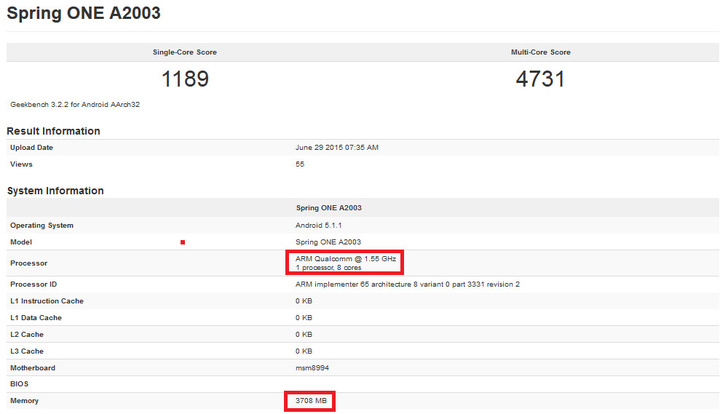Viewport: 720px width, 414px height.
Task: Click the msm8994 motherboard value
Action: click(x=312, y=367)
